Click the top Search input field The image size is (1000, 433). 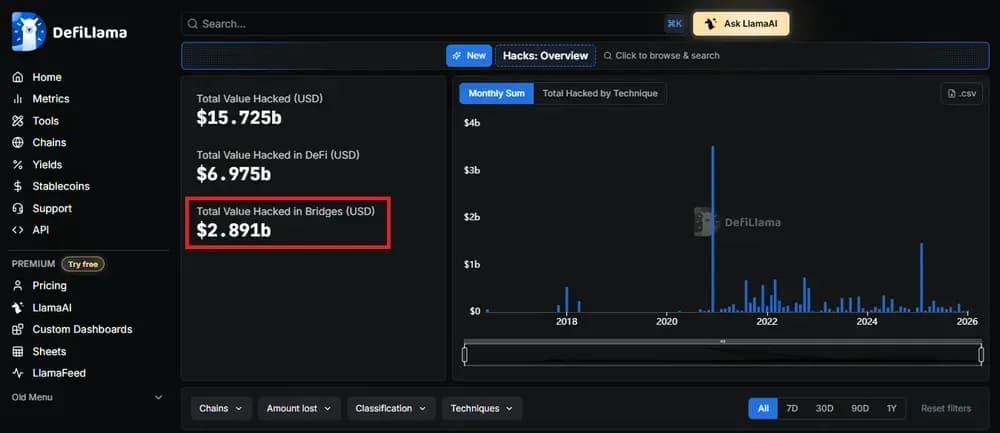point(420,23)
